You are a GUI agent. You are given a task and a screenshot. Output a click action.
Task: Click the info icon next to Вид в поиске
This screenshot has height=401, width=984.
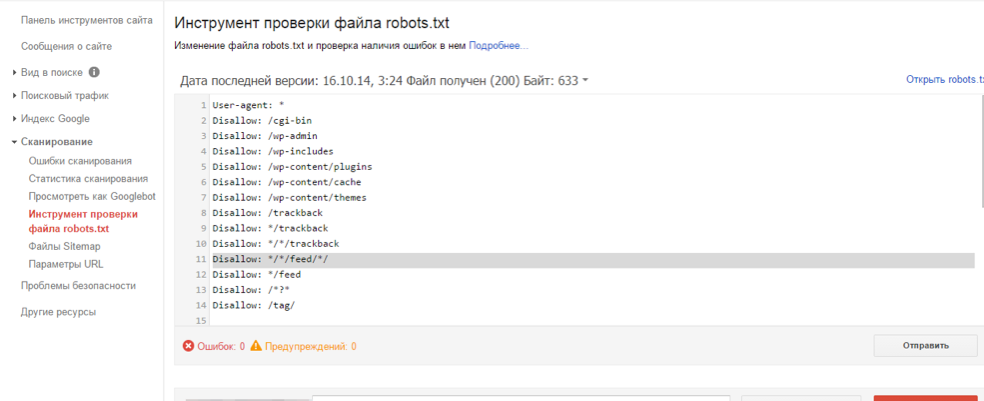click(x=94, y=72)
